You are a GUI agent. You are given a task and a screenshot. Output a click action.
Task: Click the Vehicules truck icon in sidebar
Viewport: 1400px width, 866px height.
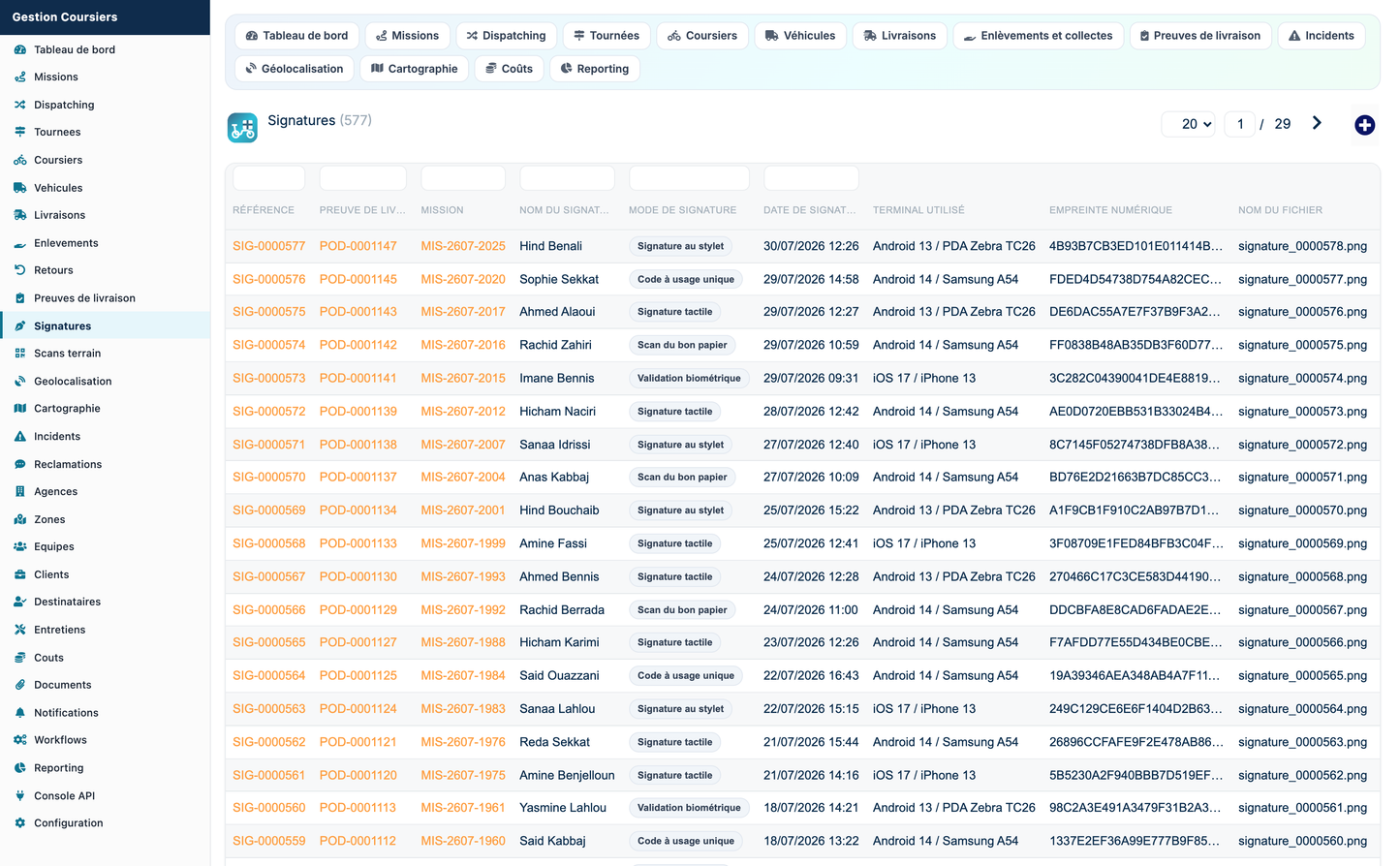[20, 188]
